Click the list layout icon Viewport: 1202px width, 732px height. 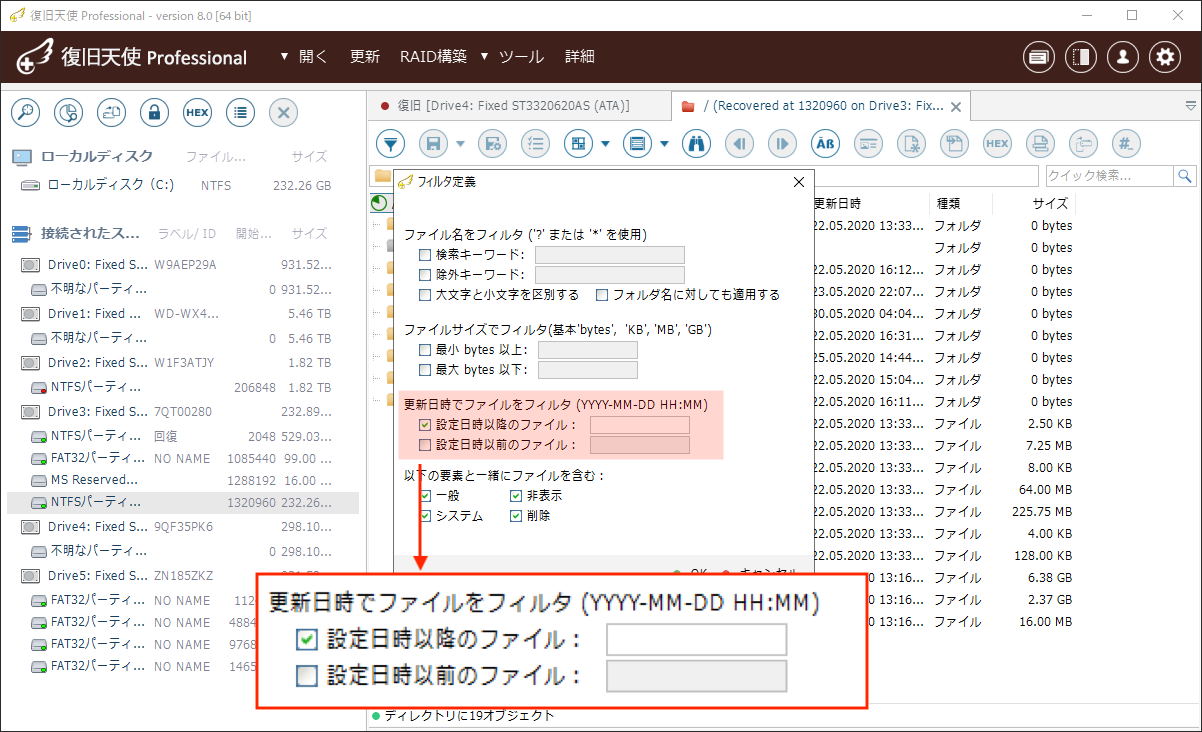637,143
